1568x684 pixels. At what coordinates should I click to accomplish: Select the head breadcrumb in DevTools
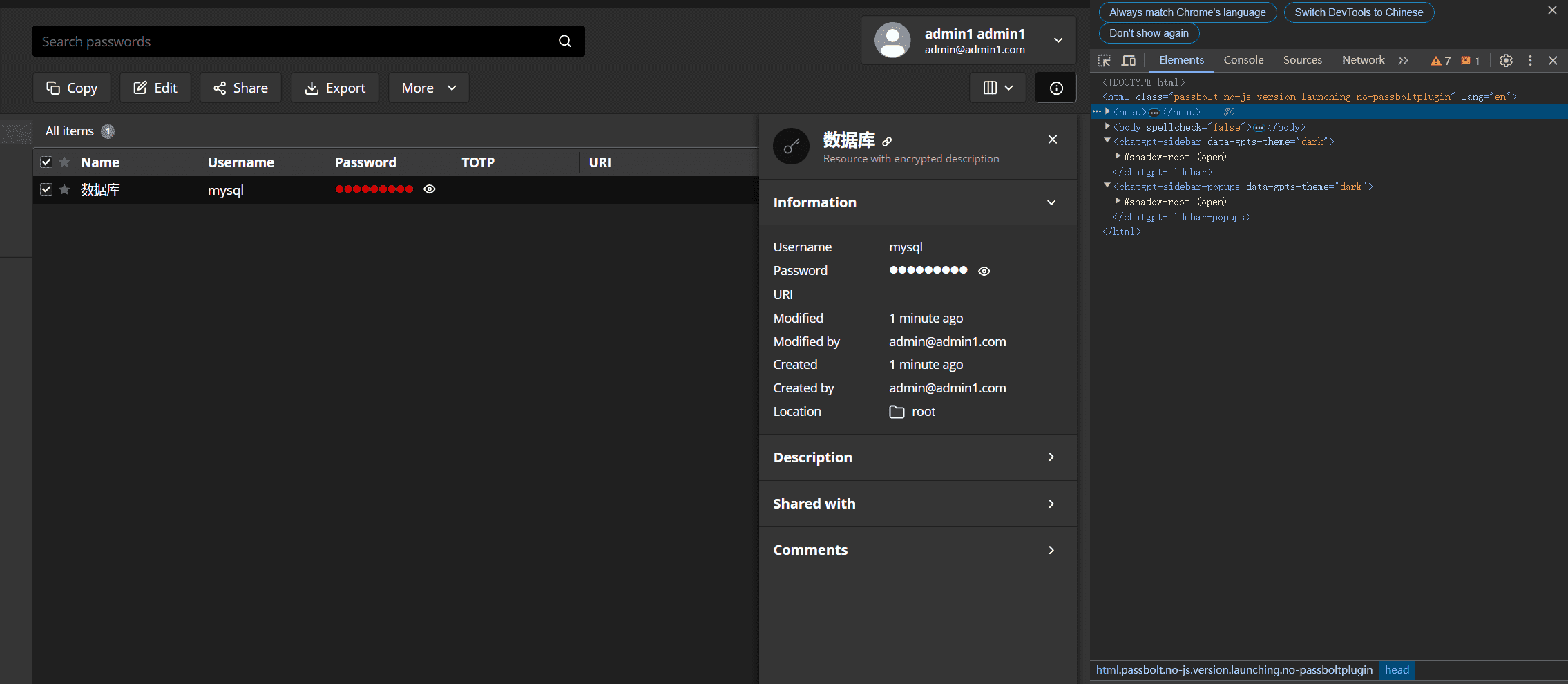[1397, 669]
